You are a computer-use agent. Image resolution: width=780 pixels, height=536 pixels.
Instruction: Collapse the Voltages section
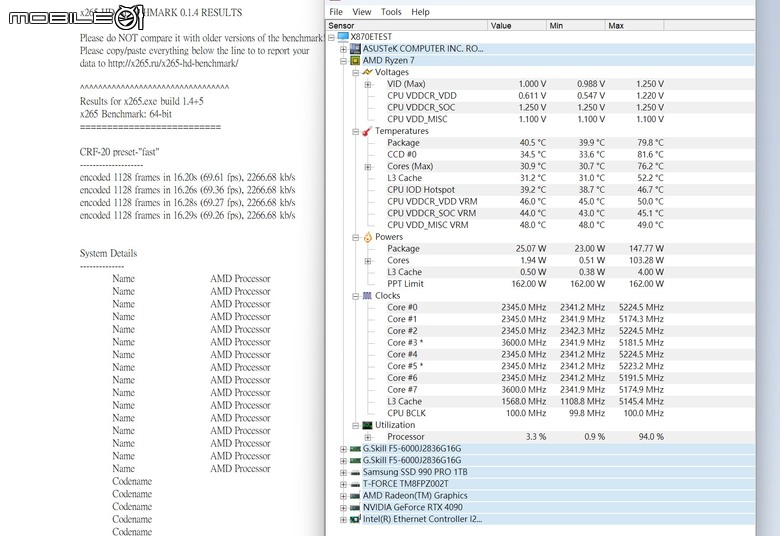coord(355,73)
